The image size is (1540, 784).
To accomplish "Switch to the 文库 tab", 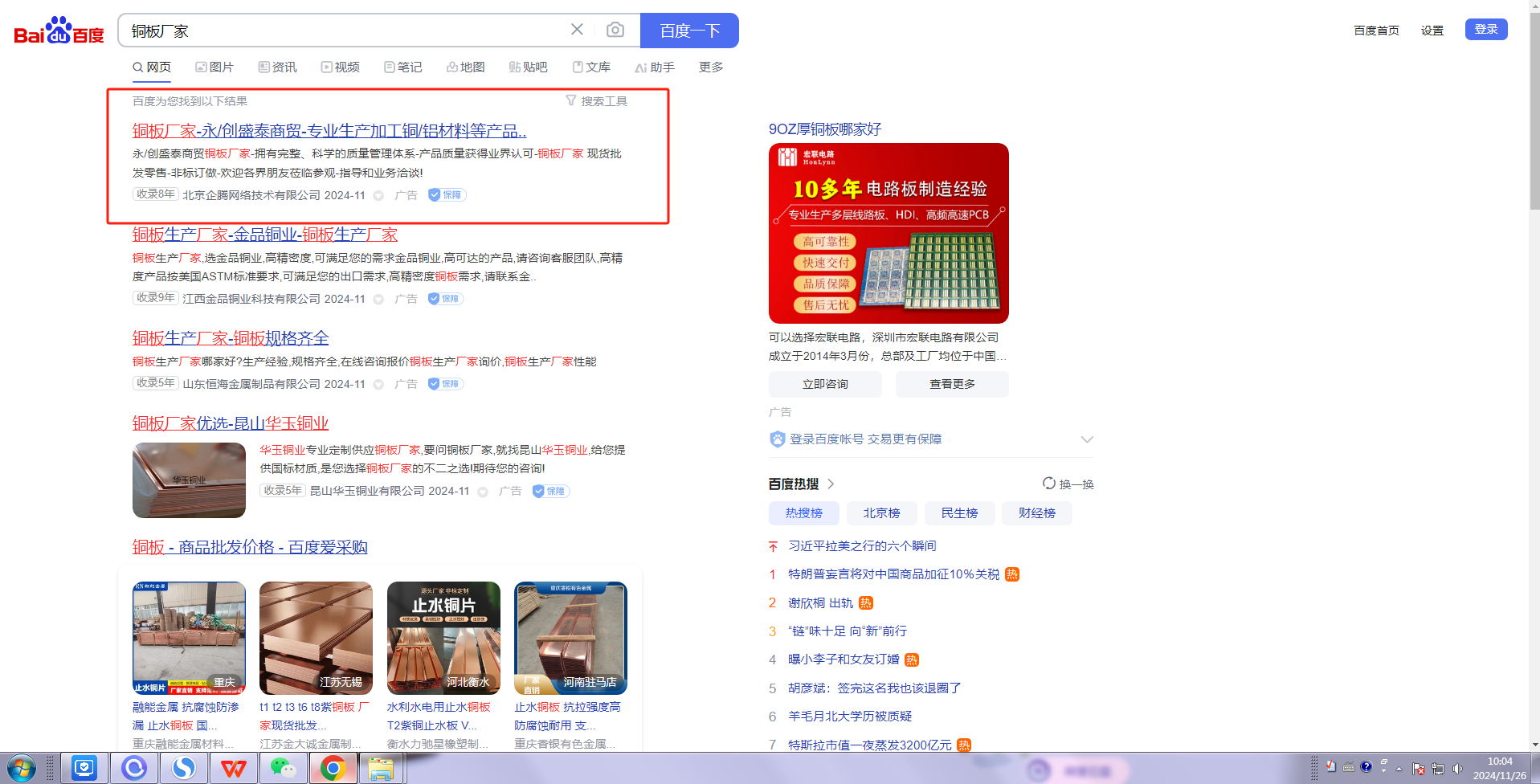I will click(x=591, y=67).
